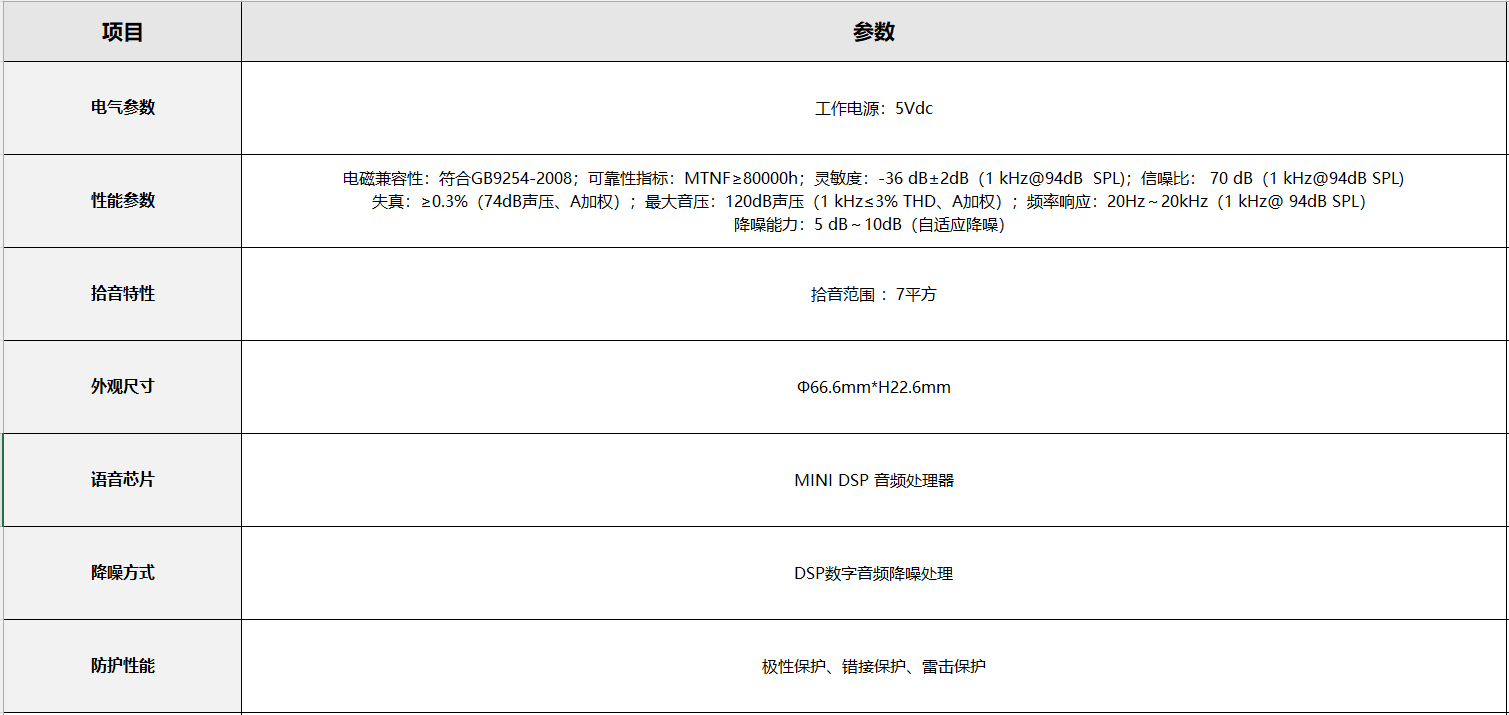Select the 防护性能 row label cell
The image size is (1509, 715).
[122, 666]
